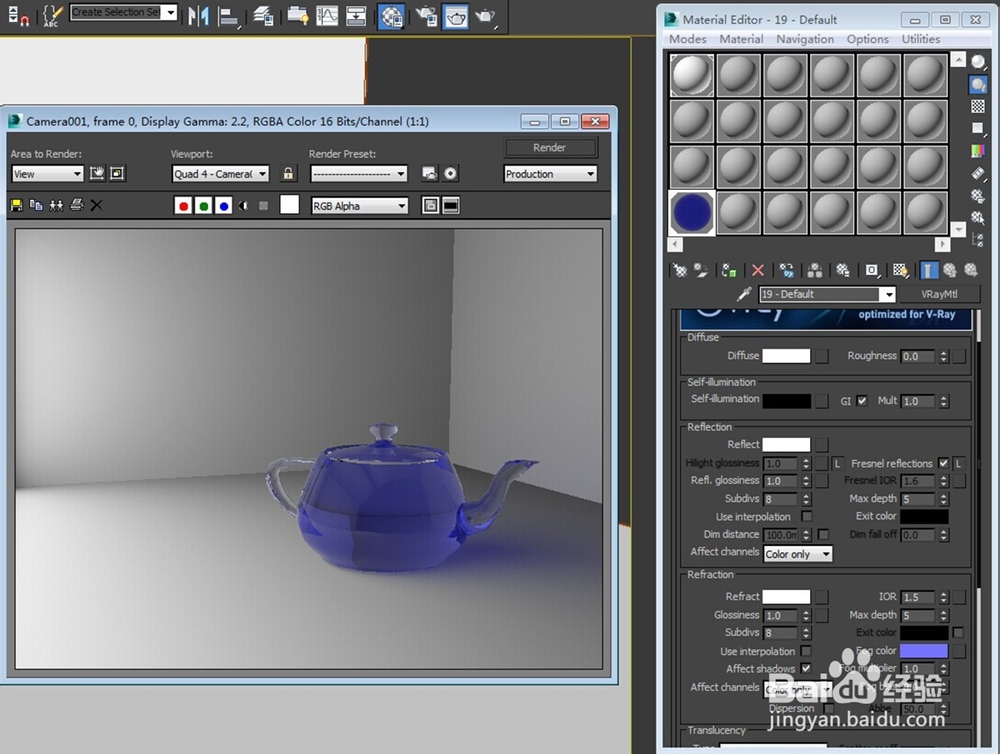Open the Align tool flyout
The width and height of the screenshot is (1000, 754).
228,16
